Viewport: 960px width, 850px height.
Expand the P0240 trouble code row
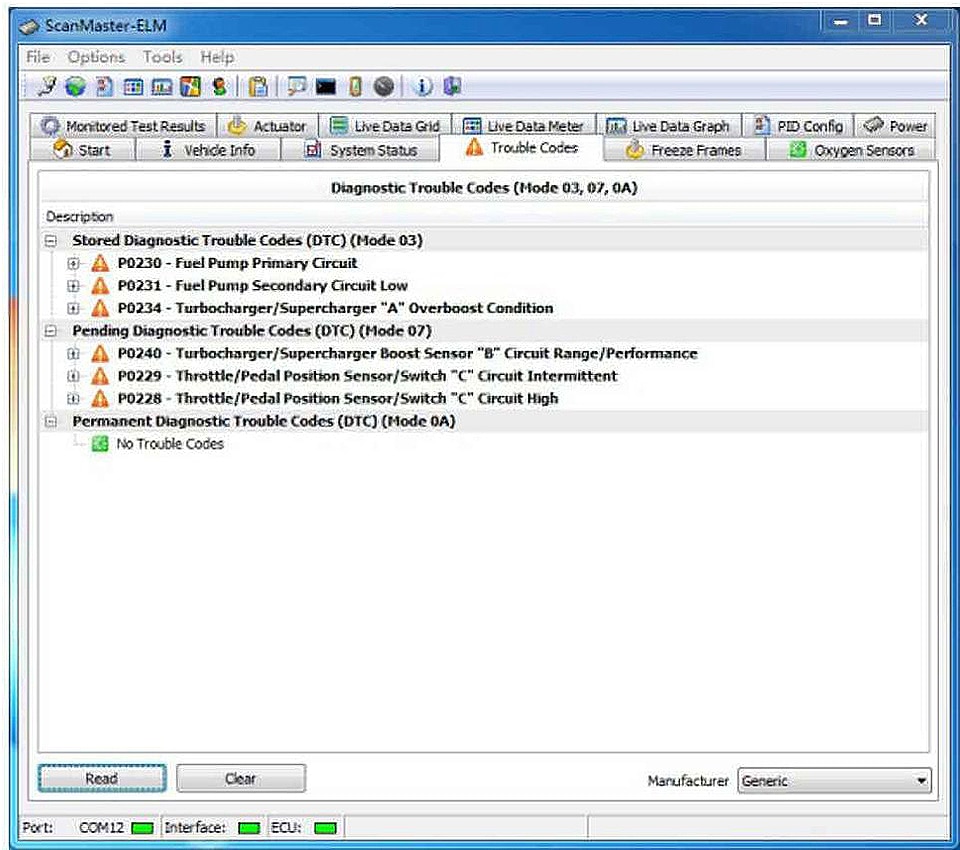pos(73,354)
